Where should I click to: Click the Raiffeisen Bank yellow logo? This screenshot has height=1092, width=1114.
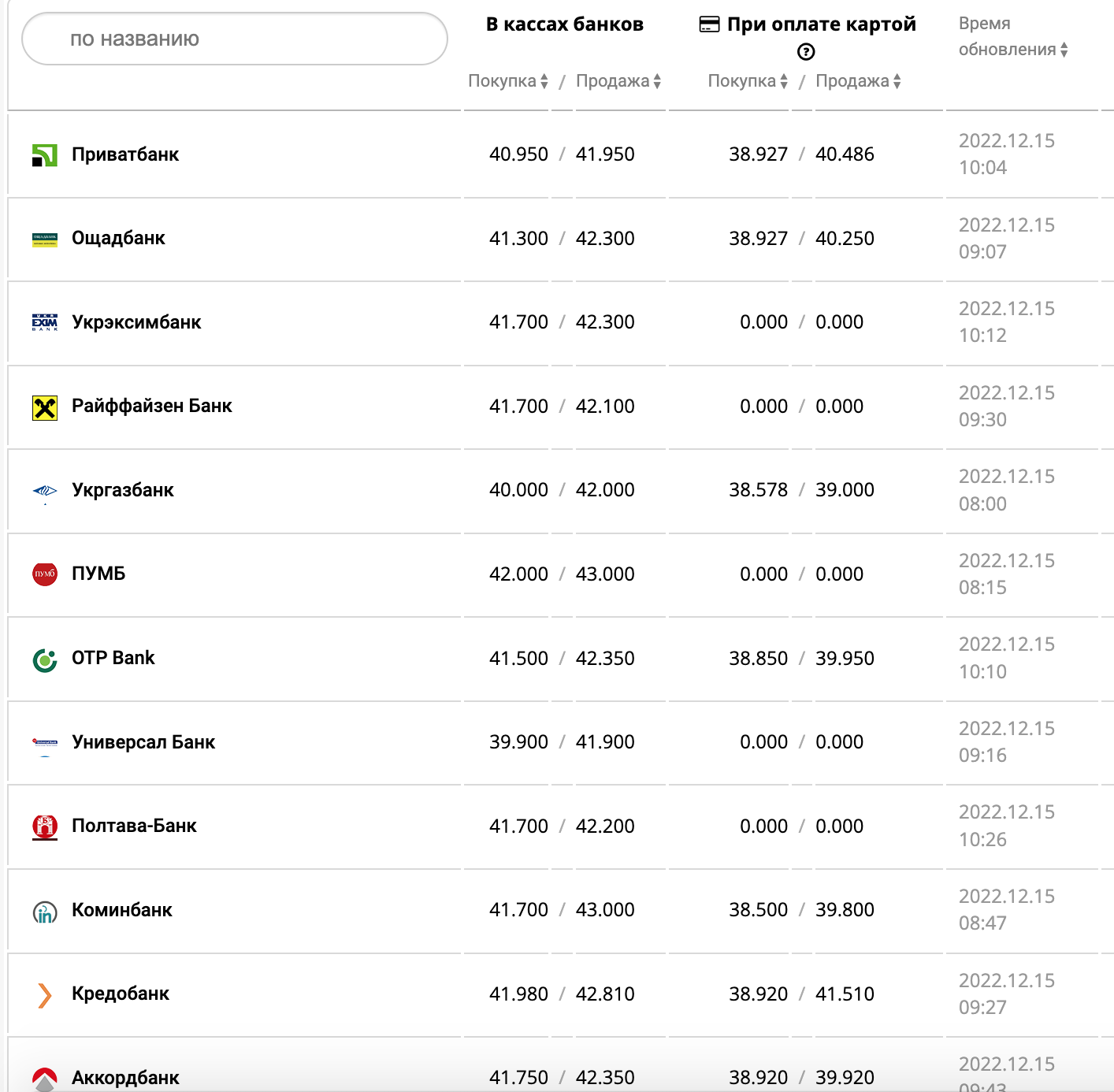[45, 407]
